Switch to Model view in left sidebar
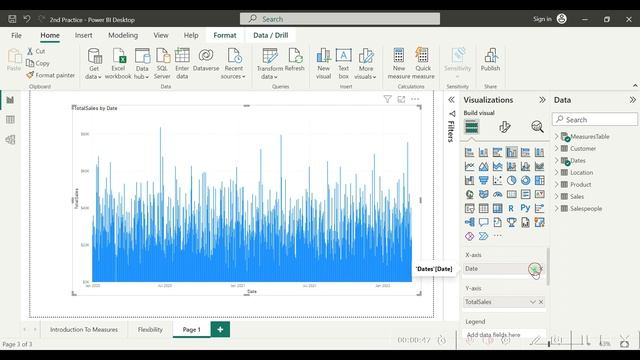The width and height of the screenshot is (640, 360). [x=10, y=140]
